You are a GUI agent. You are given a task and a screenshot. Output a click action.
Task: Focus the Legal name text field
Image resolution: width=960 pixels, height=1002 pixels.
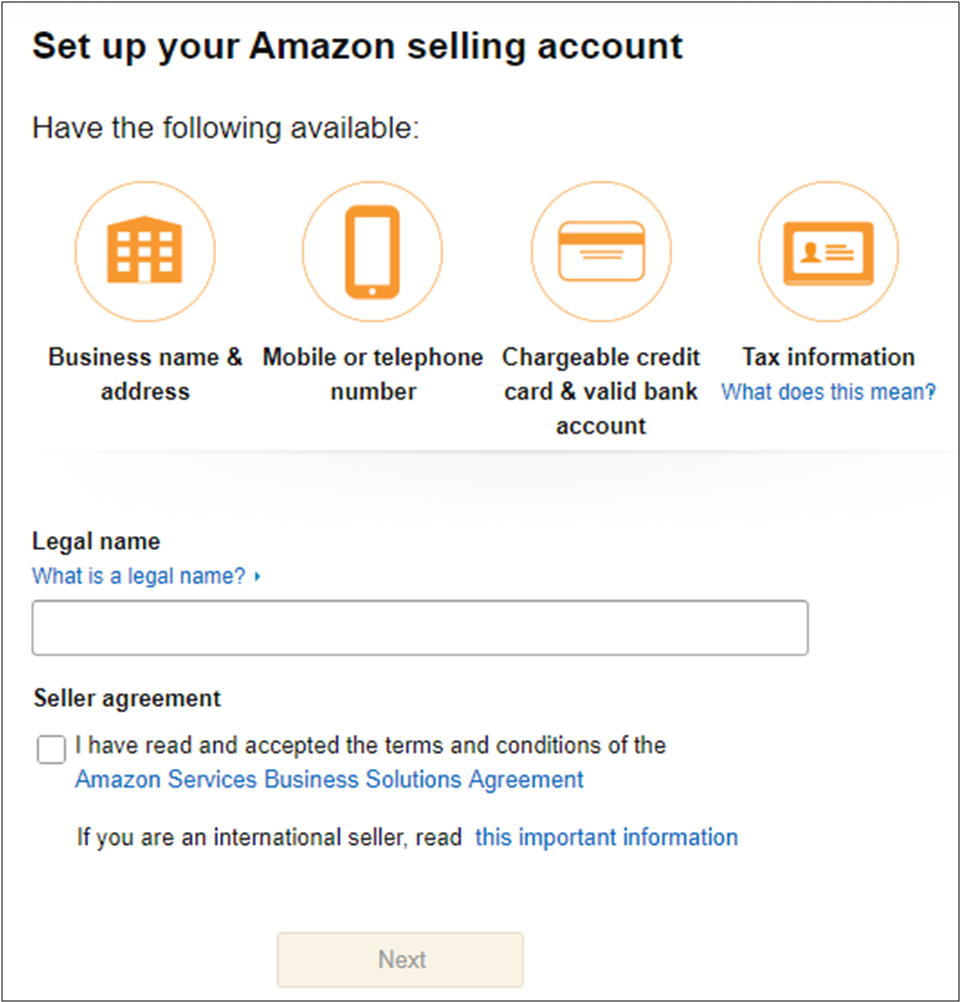[x=420, y=628]
